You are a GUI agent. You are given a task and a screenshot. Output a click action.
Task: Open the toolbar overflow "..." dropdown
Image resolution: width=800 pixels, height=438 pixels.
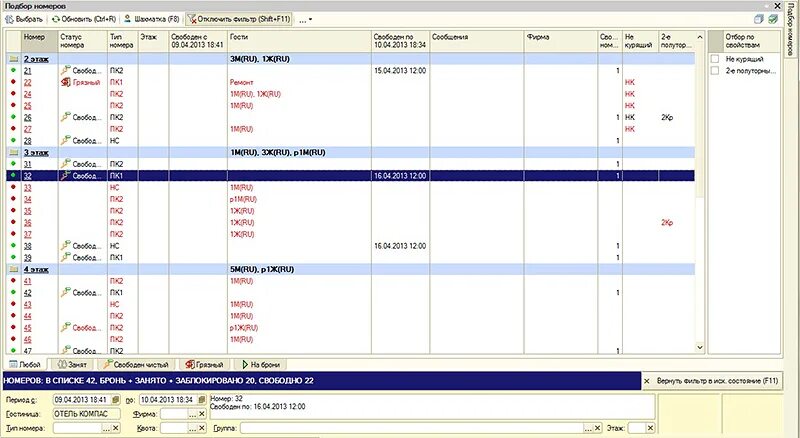(305, 20)
